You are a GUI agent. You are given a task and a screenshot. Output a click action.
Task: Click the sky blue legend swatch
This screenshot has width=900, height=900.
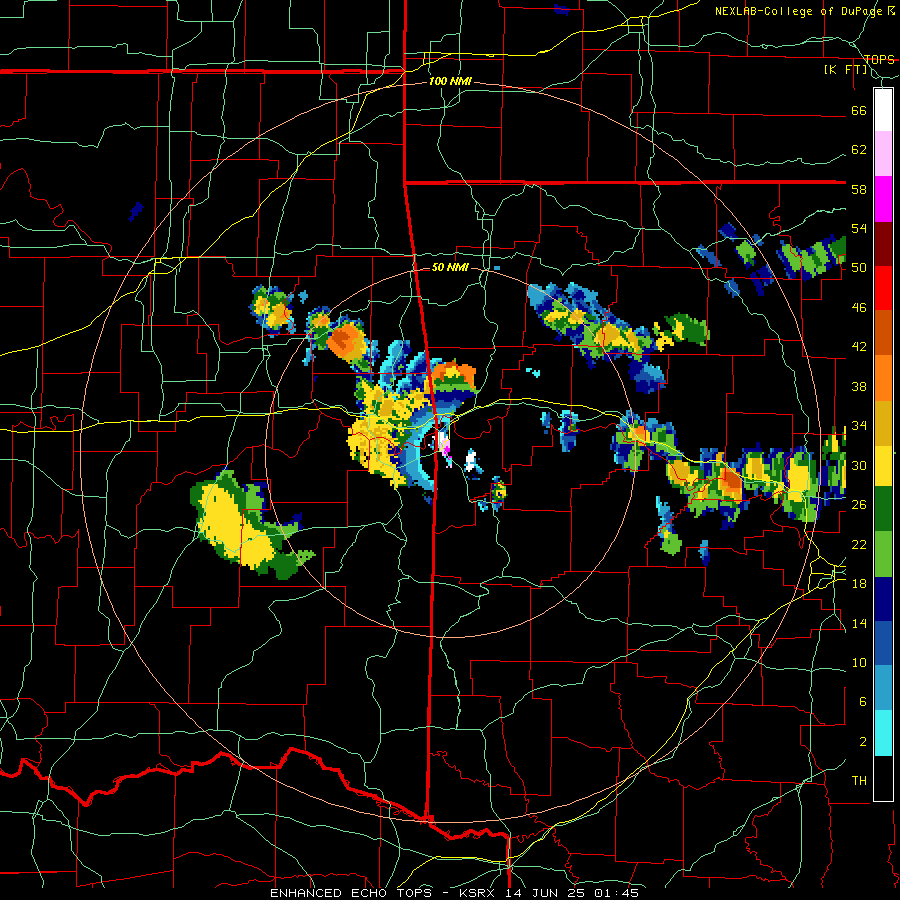tap(883, 688)
